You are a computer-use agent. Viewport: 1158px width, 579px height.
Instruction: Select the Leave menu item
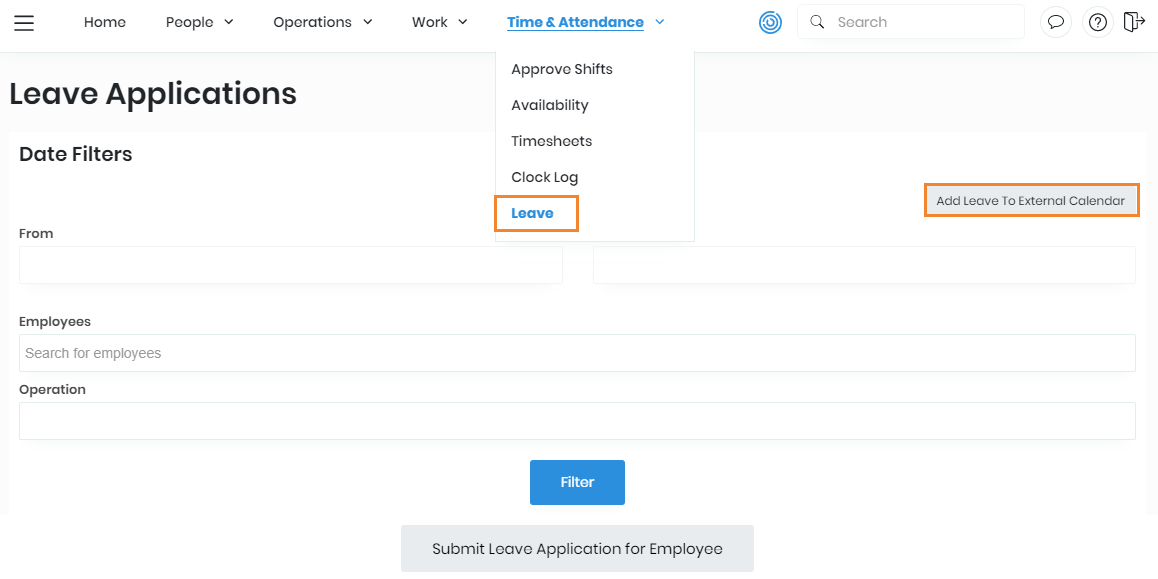(x=532, y=213)
